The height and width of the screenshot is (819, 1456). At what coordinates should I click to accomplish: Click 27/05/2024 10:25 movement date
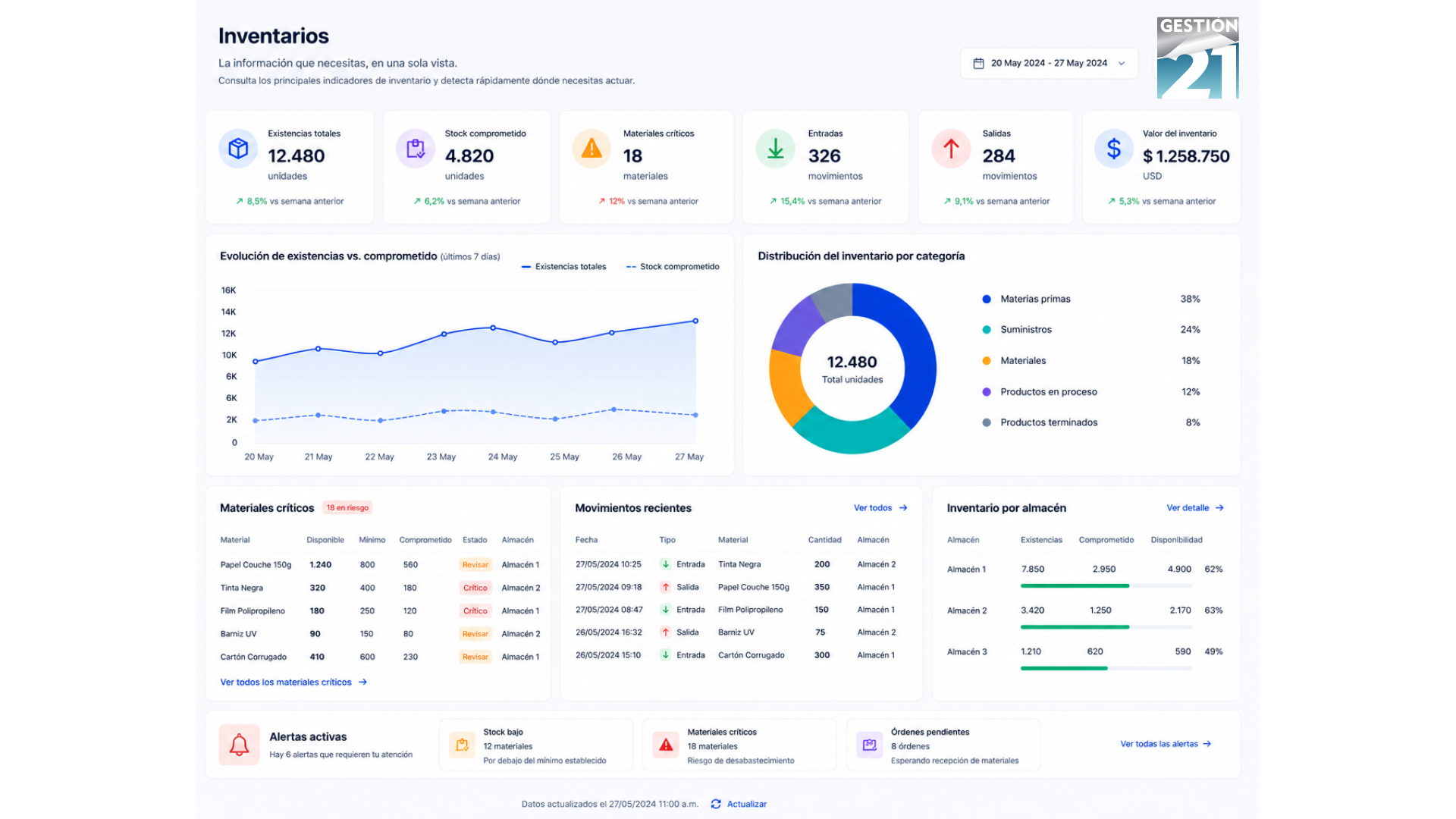[608, 564]
